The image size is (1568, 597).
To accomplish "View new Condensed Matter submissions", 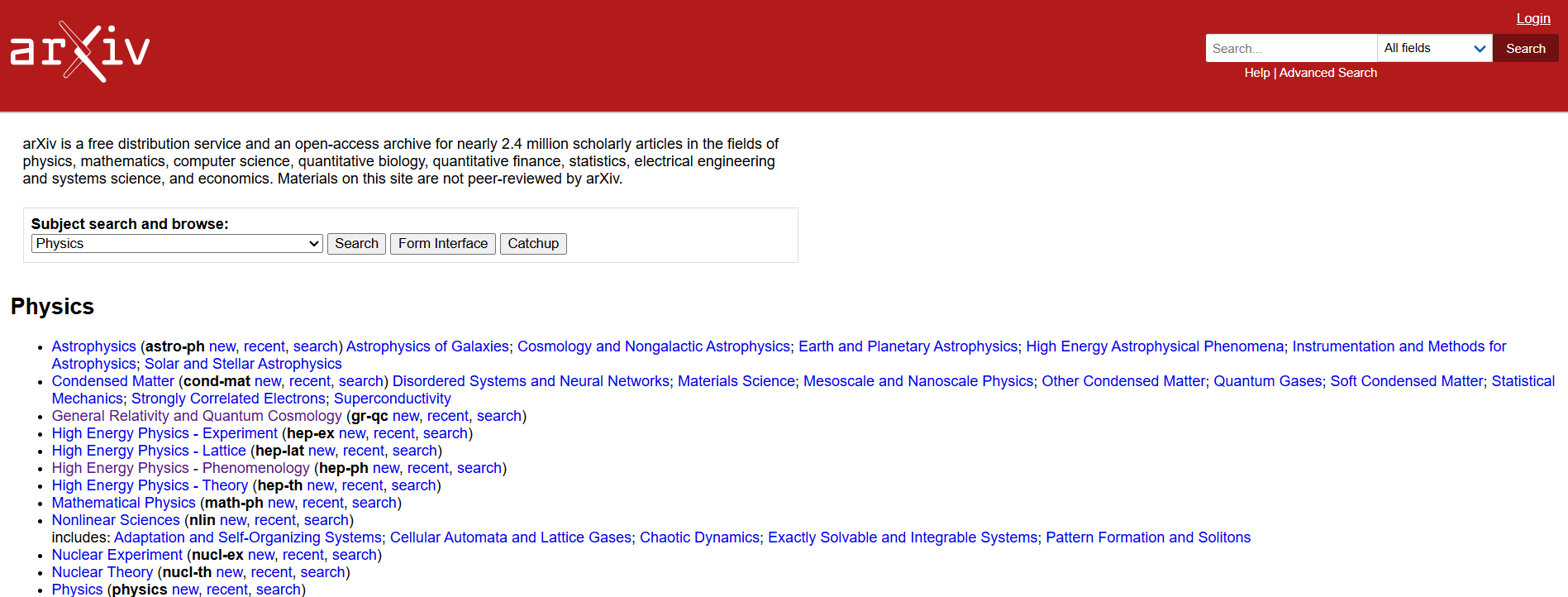I will [x=267, y=380].
